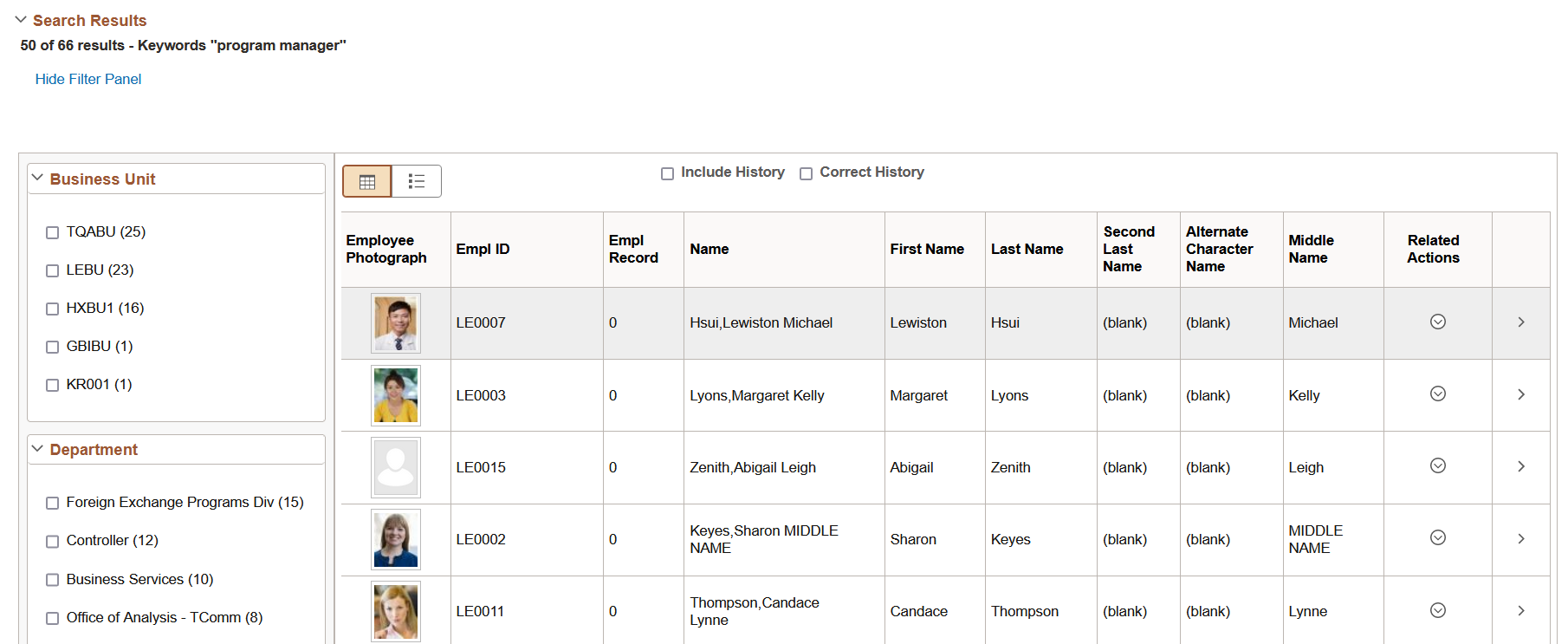Viewport: 1568px width, 644px height.
Task: Select Controller department filter checkbox
Action: [x=52, y=541]
